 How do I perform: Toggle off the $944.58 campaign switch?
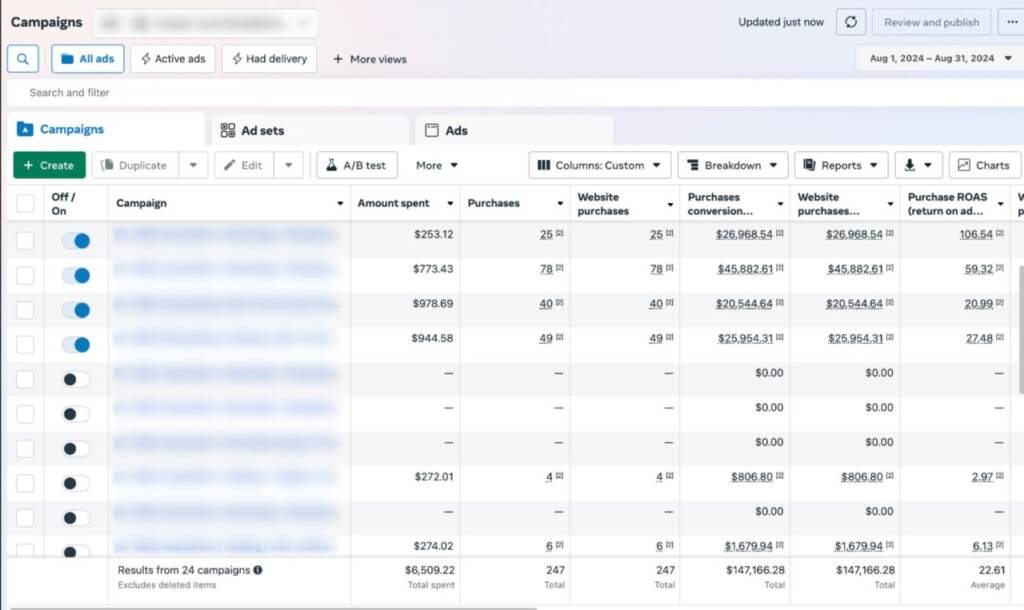76,345
